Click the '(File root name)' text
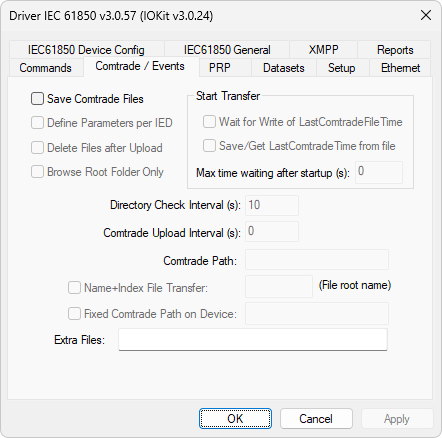 click(x=355, y=285)
